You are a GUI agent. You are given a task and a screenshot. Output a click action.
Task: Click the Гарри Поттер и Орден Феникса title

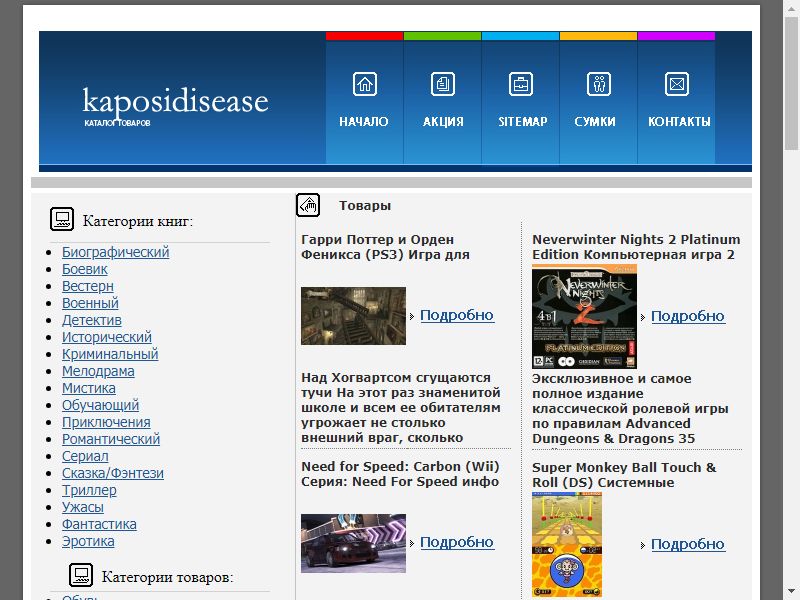[385, 247]
